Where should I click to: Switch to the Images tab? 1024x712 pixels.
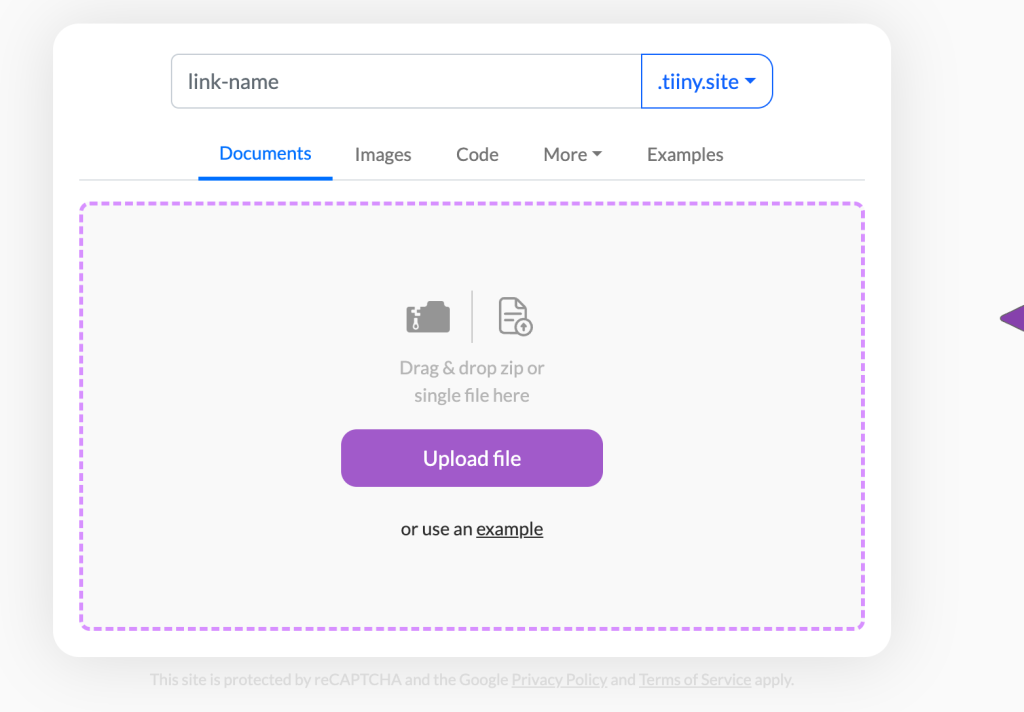pos(383,154)
